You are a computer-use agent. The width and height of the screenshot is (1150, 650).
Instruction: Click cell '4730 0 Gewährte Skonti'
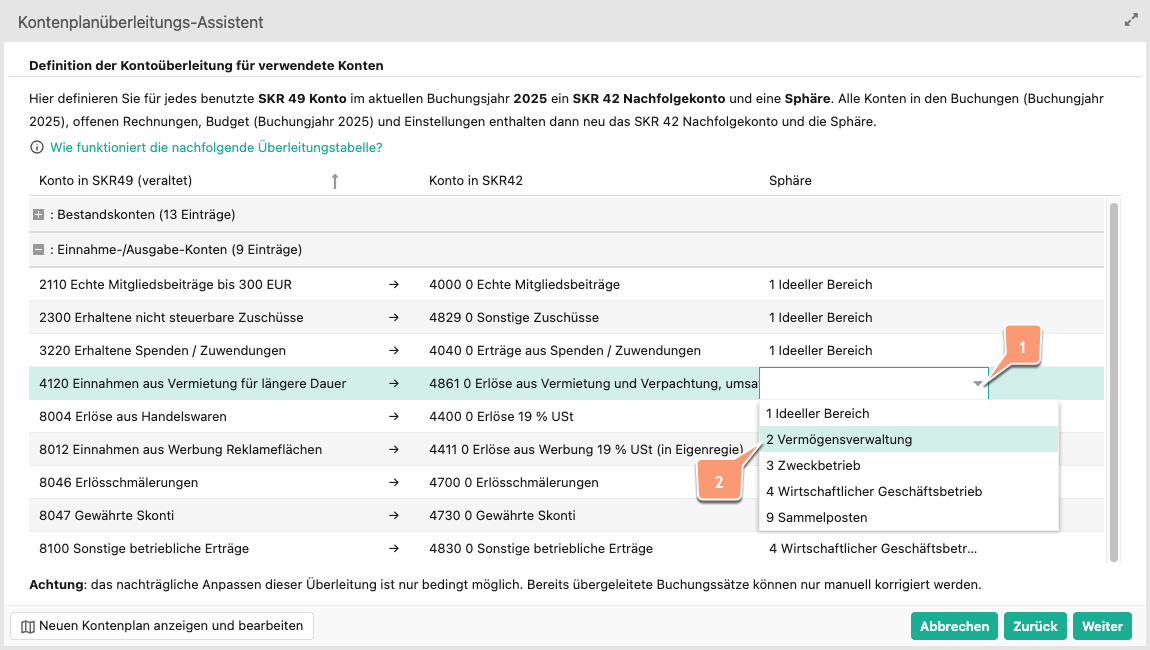click(502, 516)
